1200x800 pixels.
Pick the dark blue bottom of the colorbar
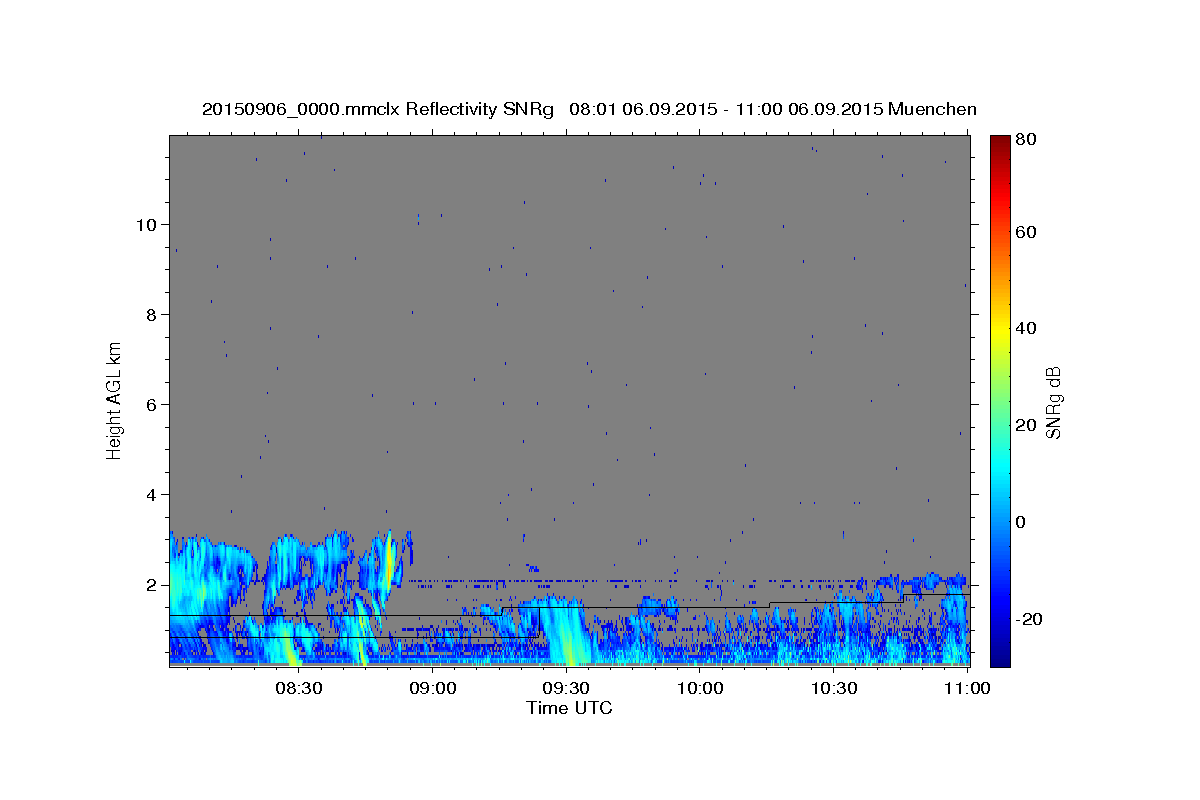(1000, 658)
